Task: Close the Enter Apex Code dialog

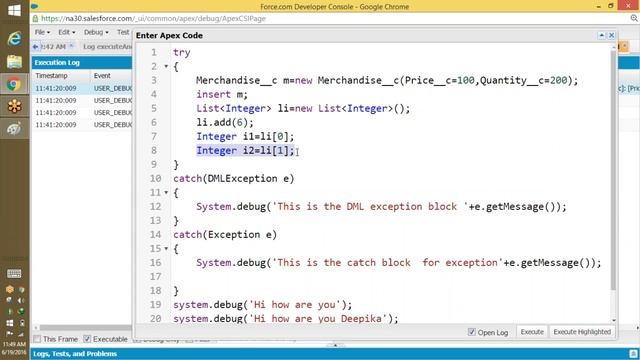Action: pos(611,36)
